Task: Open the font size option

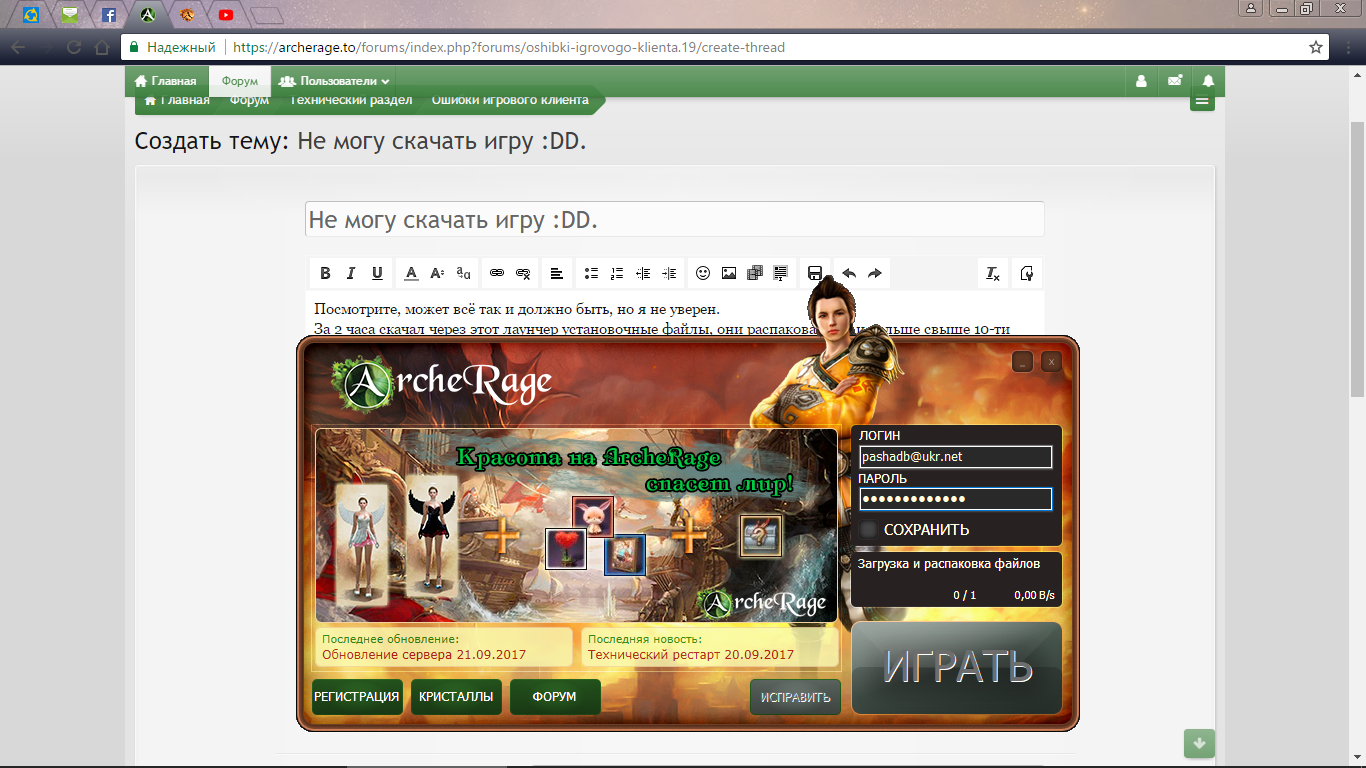Action: click(437, 273)
